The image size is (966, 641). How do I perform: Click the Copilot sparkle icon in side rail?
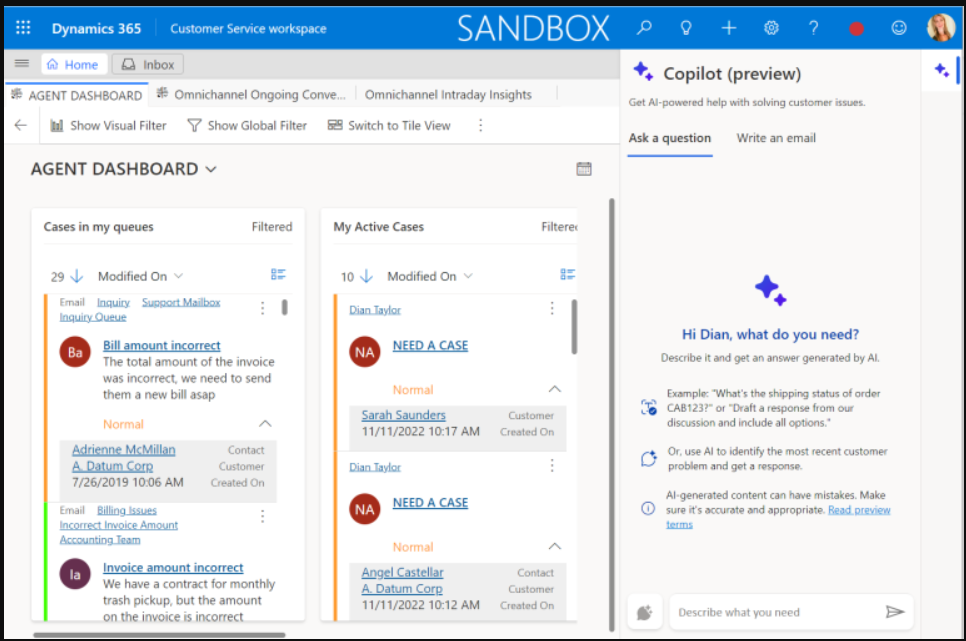[x=941, y=70]
